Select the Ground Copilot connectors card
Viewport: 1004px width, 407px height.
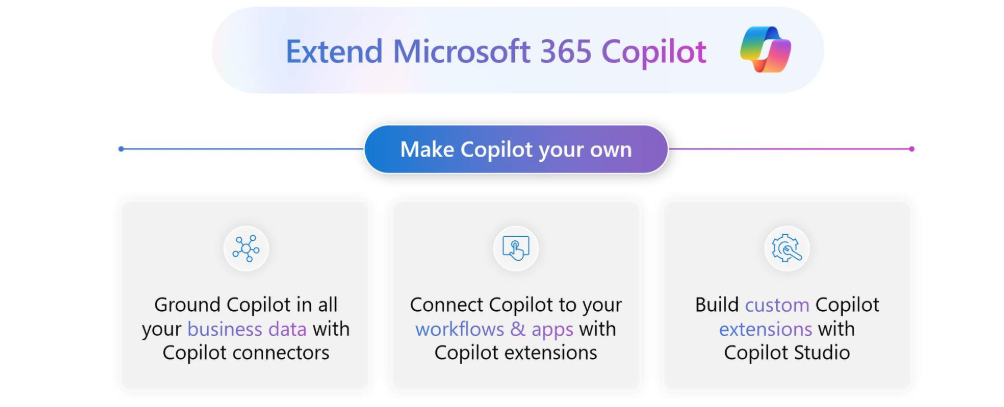click(246, 295)
